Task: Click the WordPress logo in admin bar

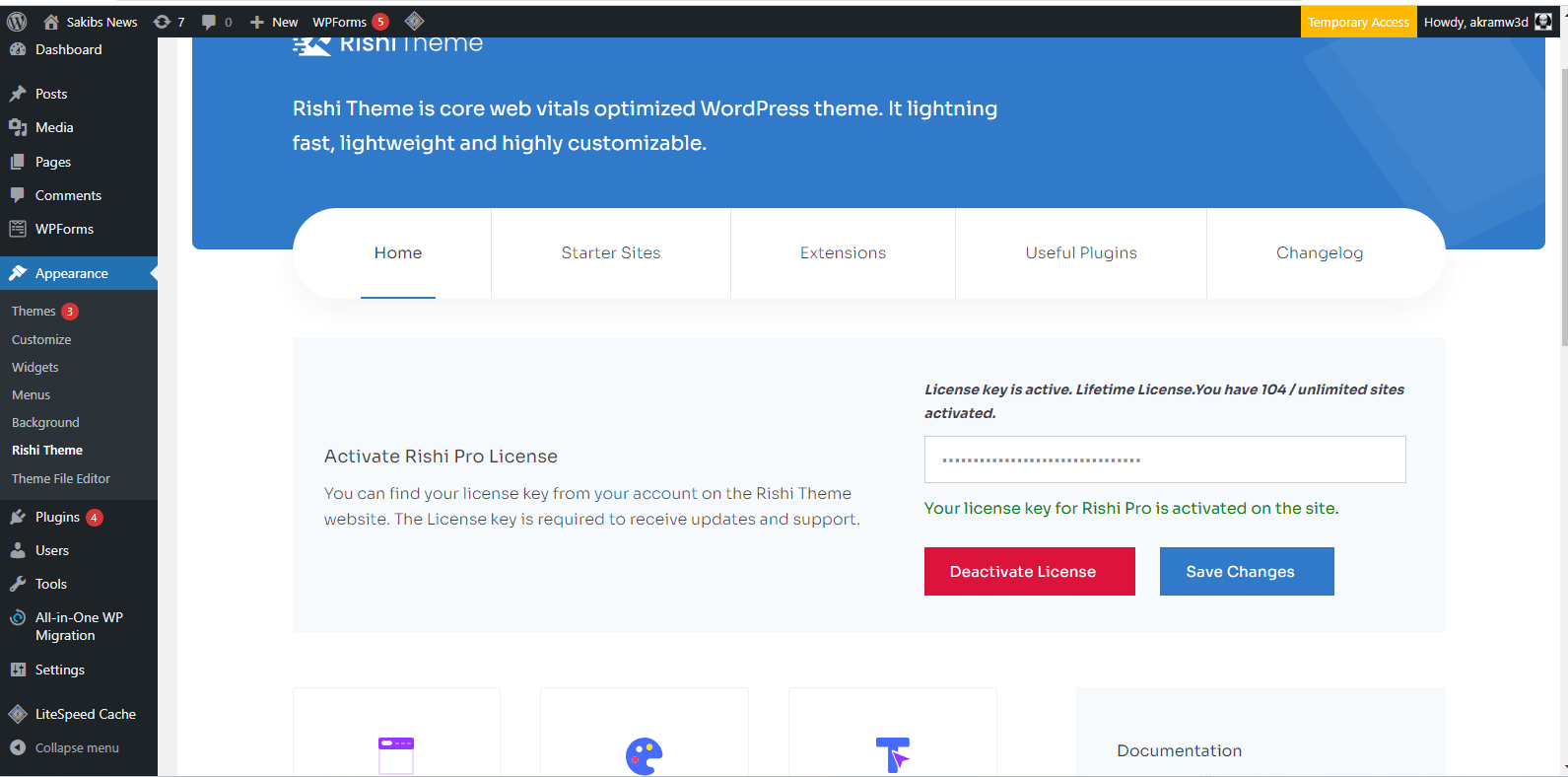Action: [17, 22]
